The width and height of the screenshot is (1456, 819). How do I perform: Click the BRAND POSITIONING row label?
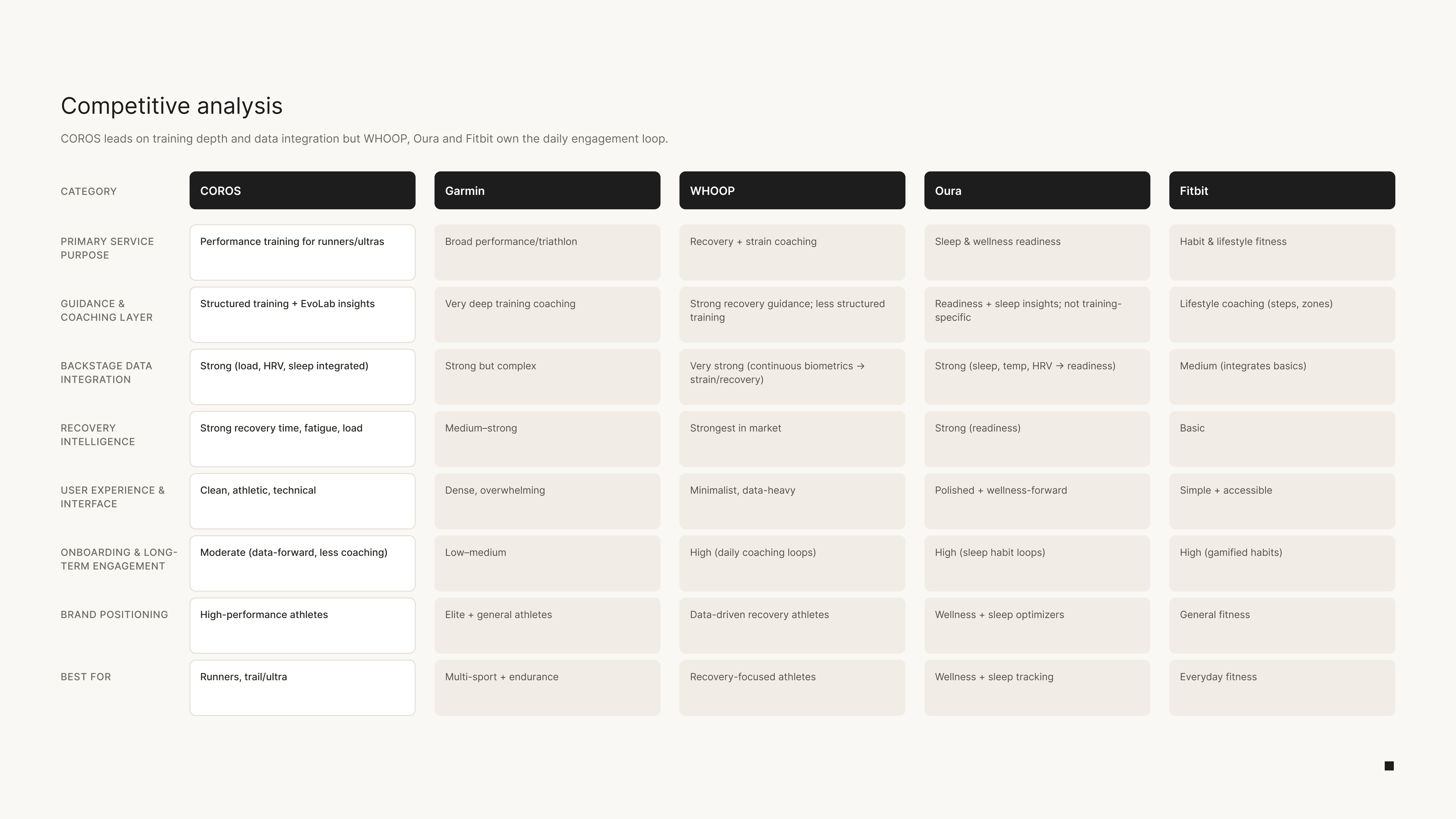pyautogui.click(x=114, y=615)
